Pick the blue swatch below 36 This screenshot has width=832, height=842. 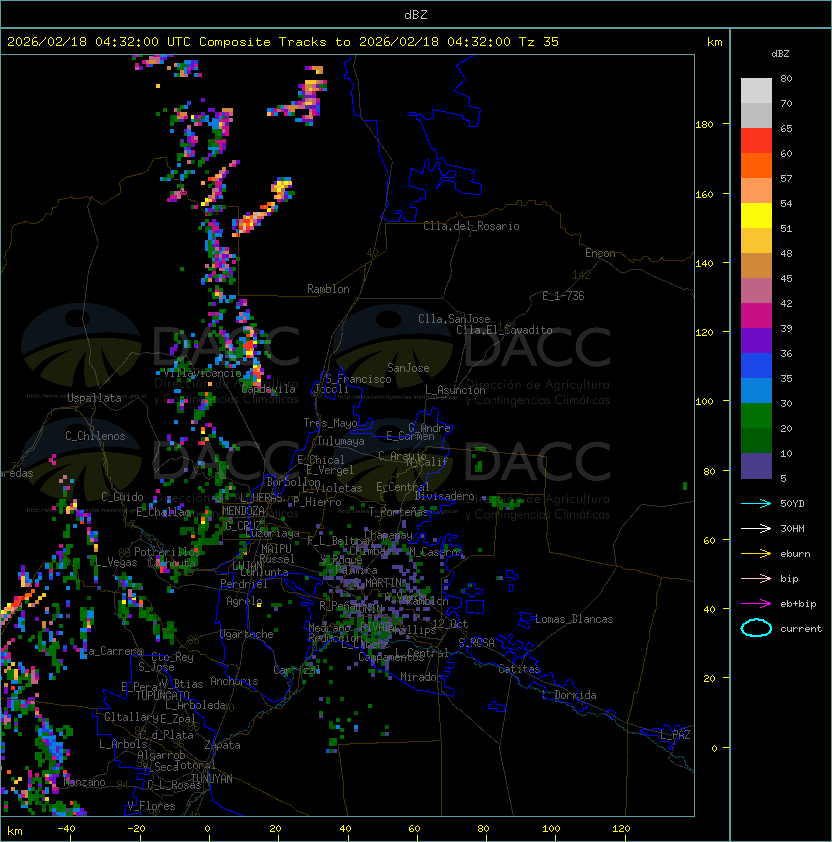tap(756, 366)
